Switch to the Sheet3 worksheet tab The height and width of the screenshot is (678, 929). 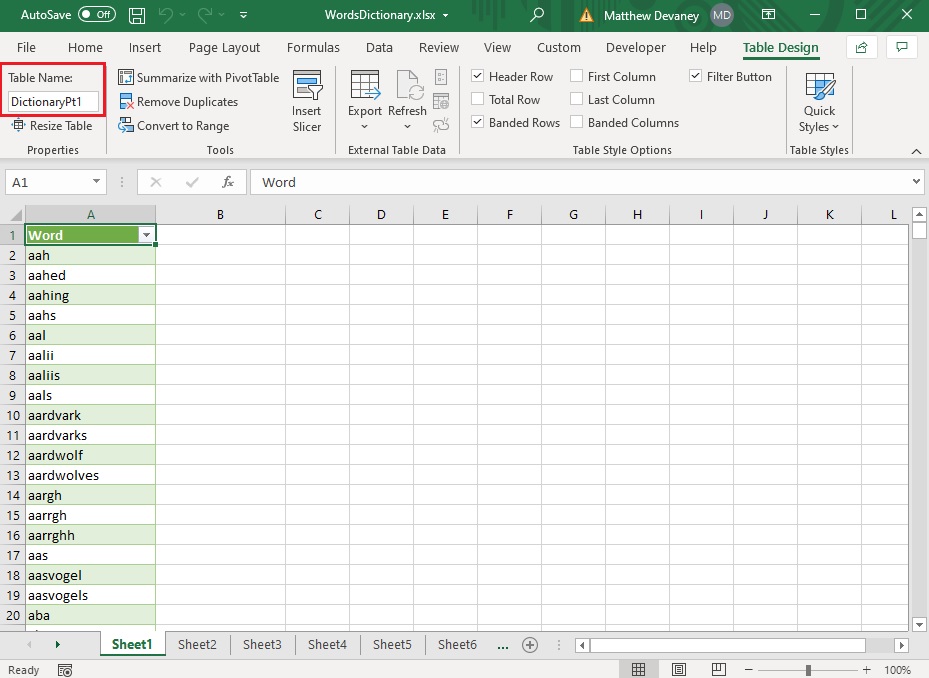[262, 644]
